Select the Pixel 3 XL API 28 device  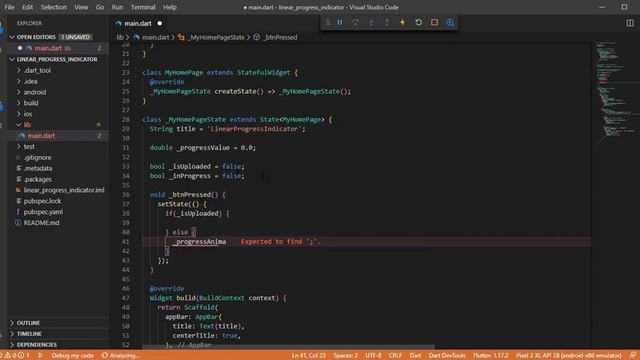(568, 356)
